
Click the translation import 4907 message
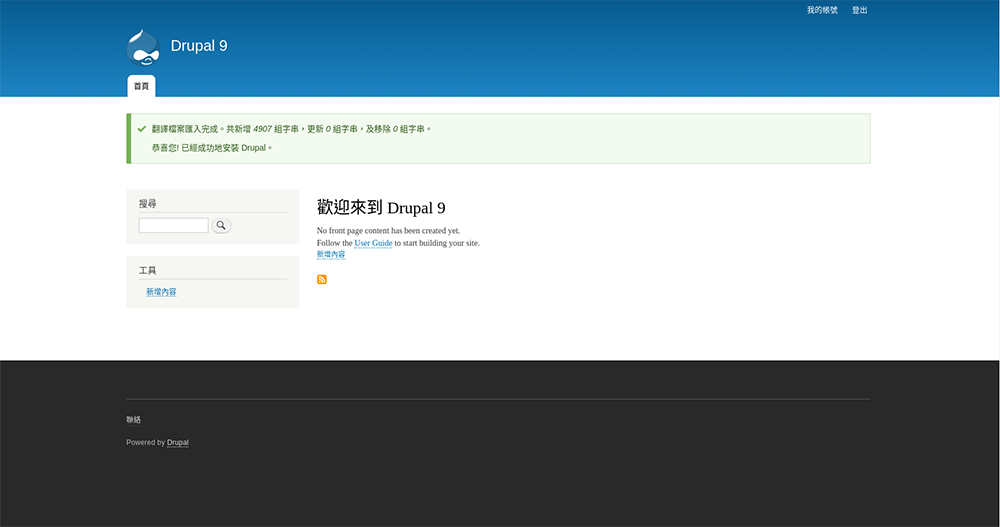(291, 129)
